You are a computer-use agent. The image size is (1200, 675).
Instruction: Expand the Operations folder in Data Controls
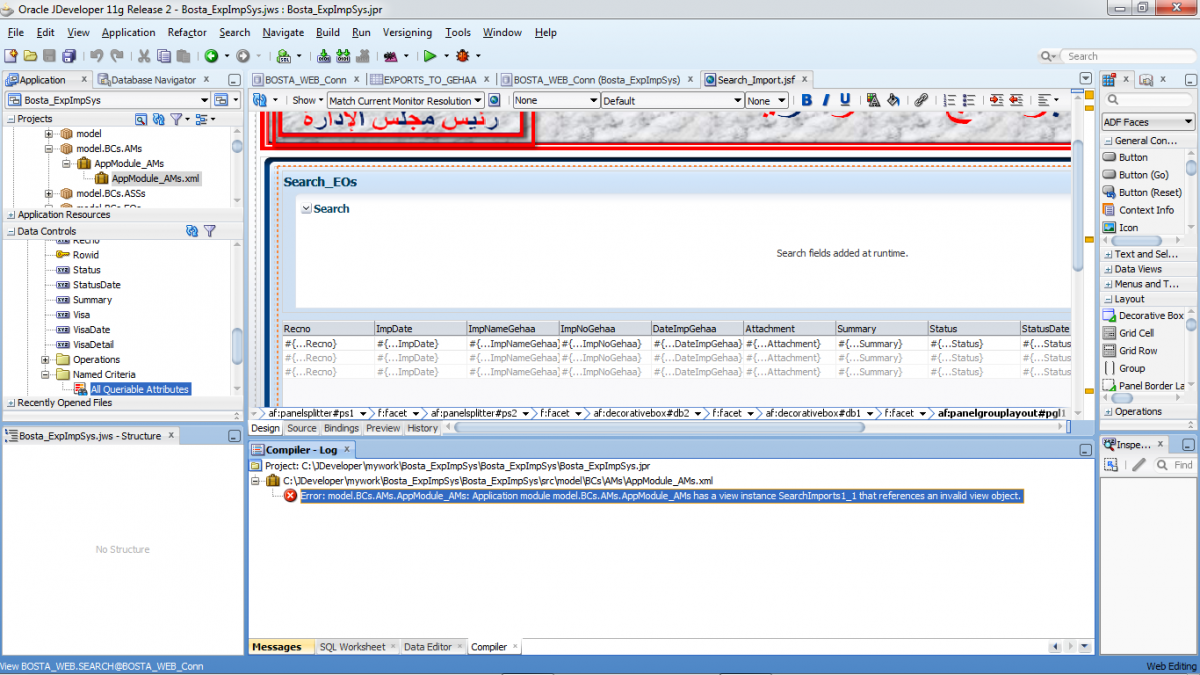(46, 360)
